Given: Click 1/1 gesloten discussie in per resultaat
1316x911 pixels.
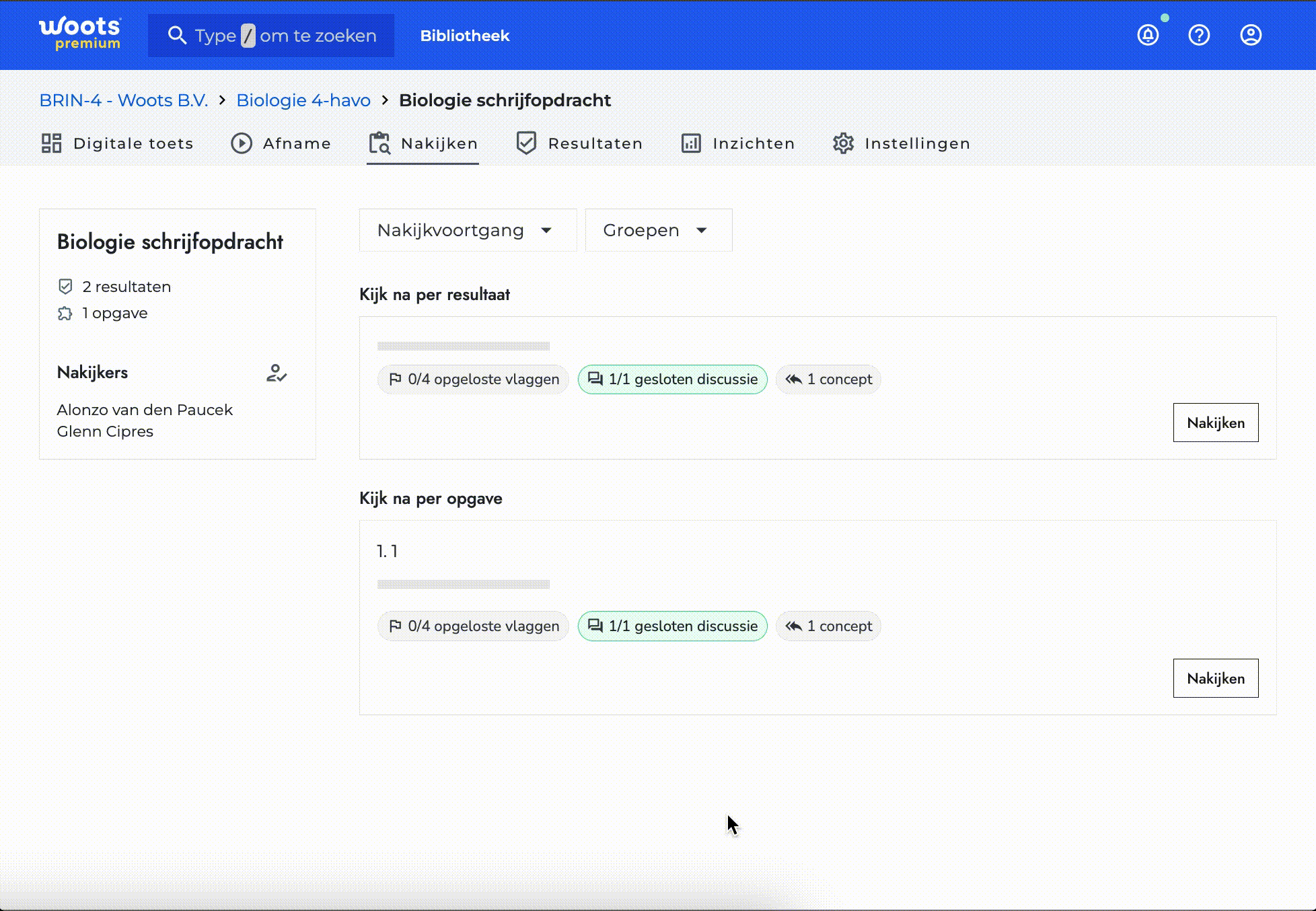Looking at the screenshot, I should [673, 379].
